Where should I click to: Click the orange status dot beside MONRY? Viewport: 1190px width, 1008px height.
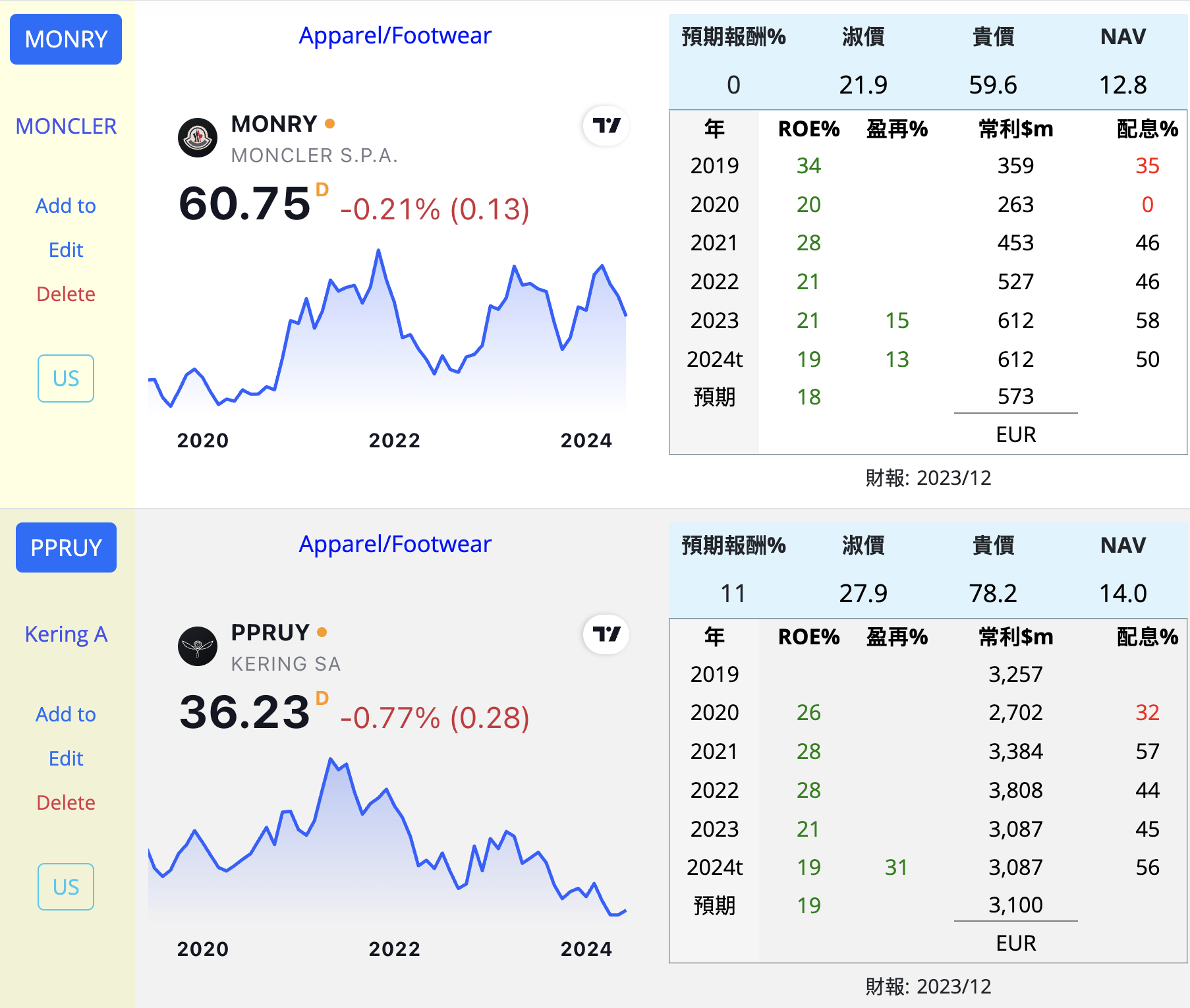(x=330, y=123)
